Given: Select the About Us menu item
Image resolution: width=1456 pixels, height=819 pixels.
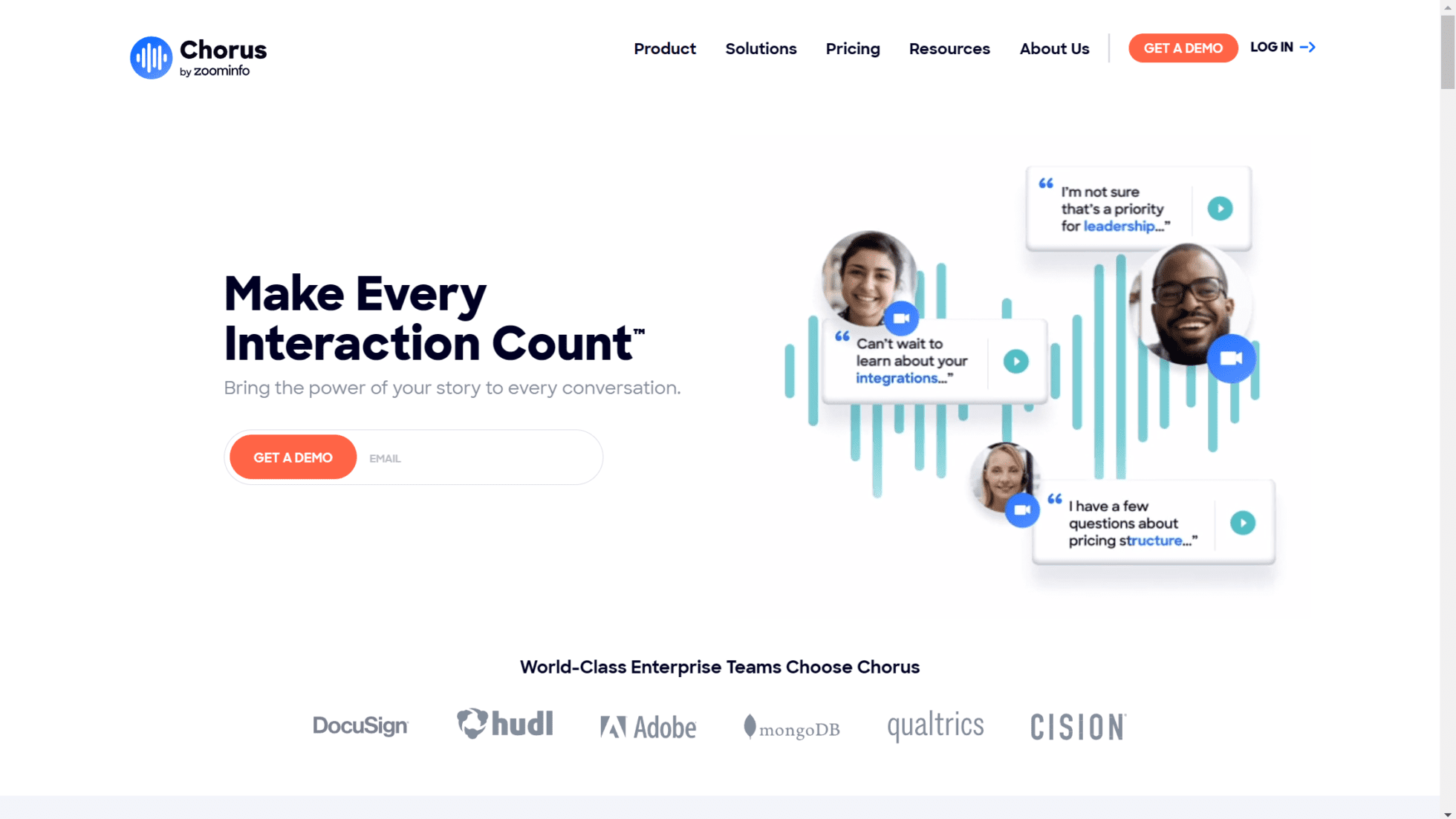Looking at the screenshot, I should [1055, 48].
